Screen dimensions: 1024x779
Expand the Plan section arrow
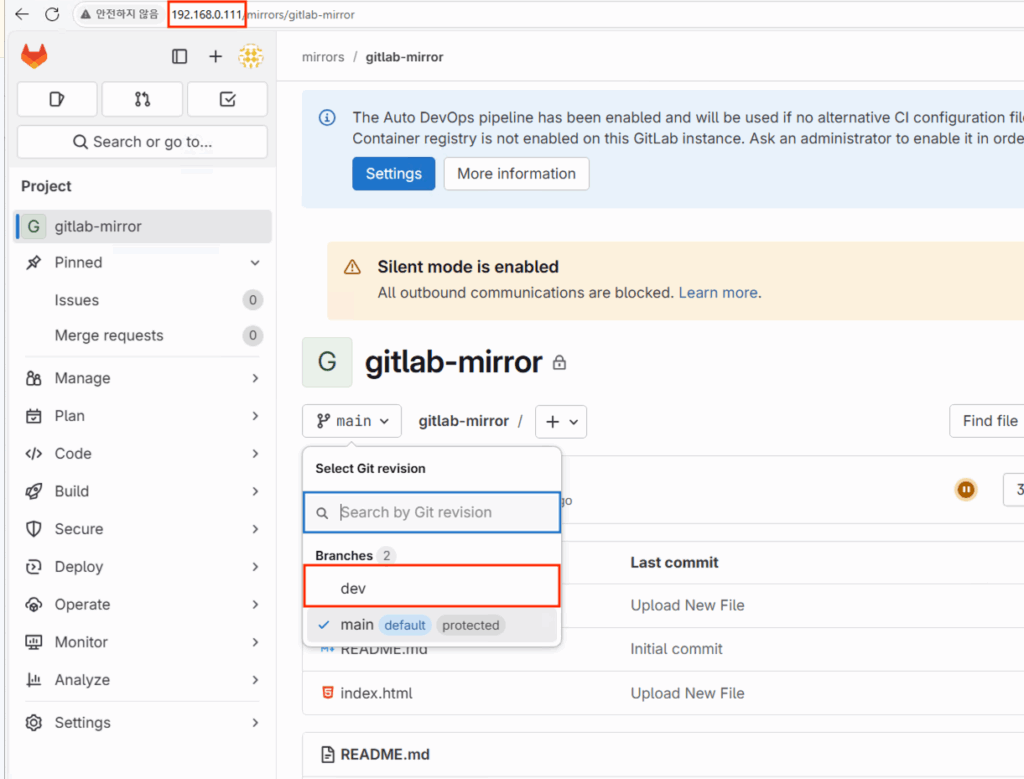(x=255, y=416)
